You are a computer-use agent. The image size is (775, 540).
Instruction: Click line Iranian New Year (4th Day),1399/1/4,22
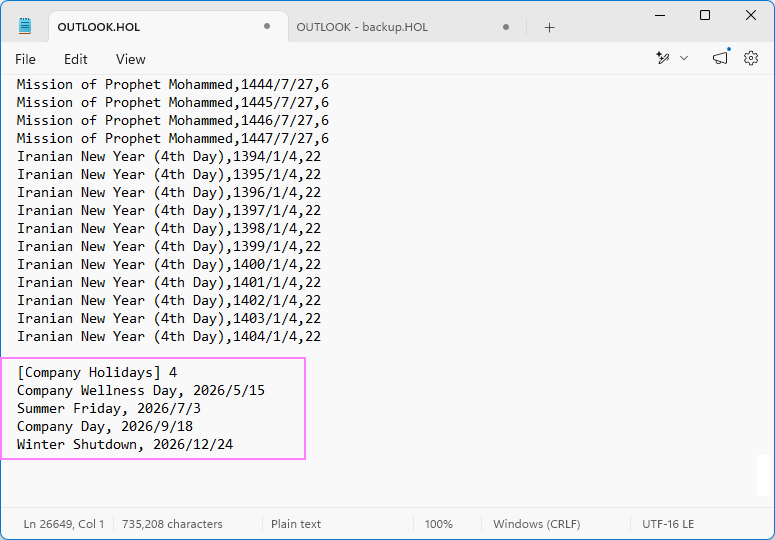(169, 247)
